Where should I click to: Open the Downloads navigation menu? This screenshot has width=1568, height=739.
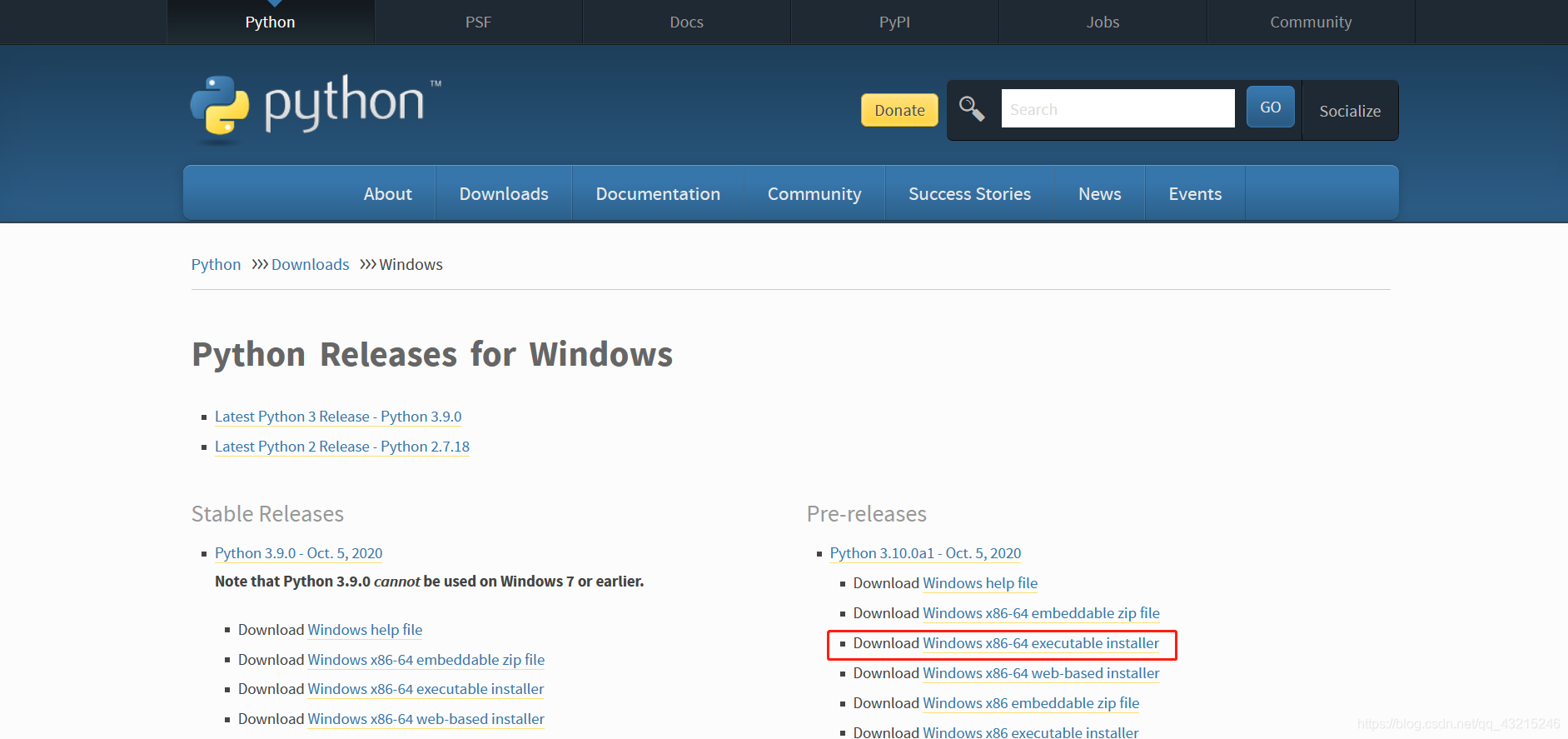pyautogui.click(x=504, y=193)
